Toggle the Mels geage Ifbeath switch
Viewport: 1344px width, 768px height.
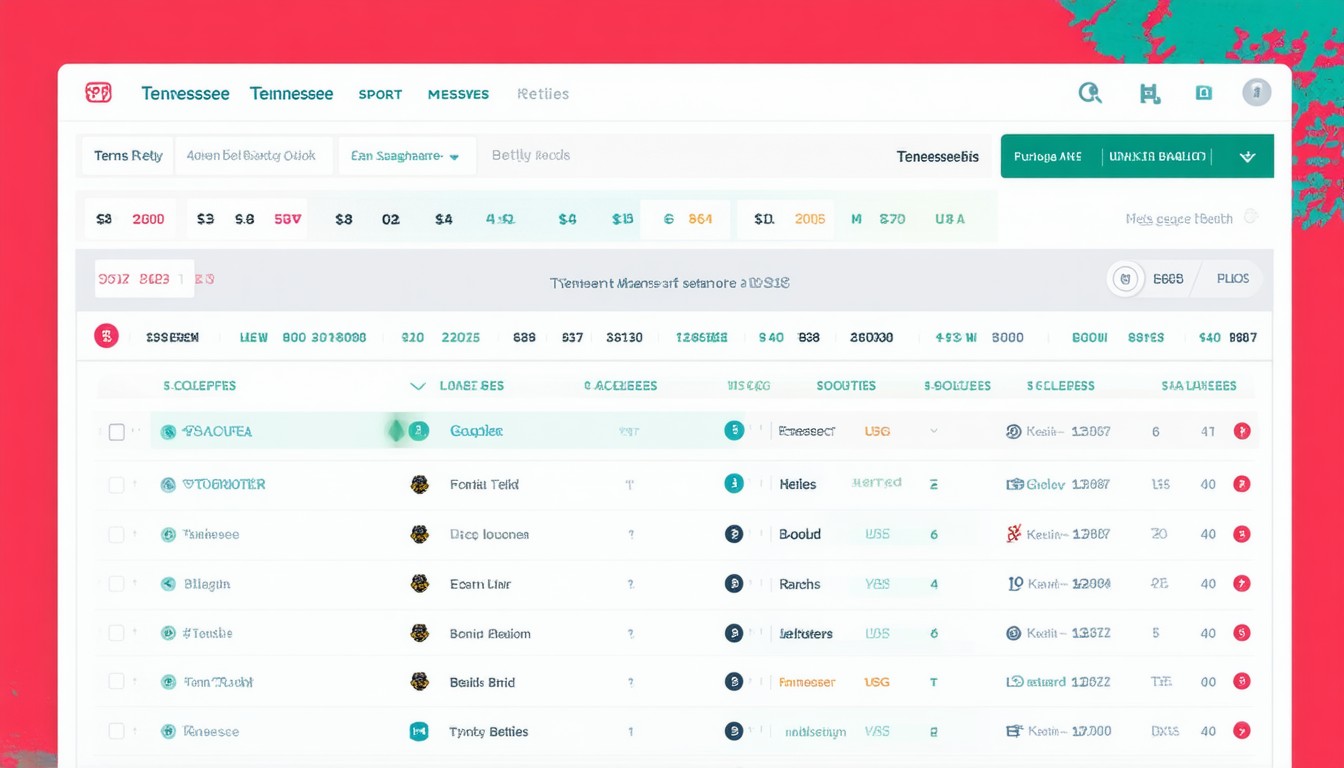point(1250,218)
